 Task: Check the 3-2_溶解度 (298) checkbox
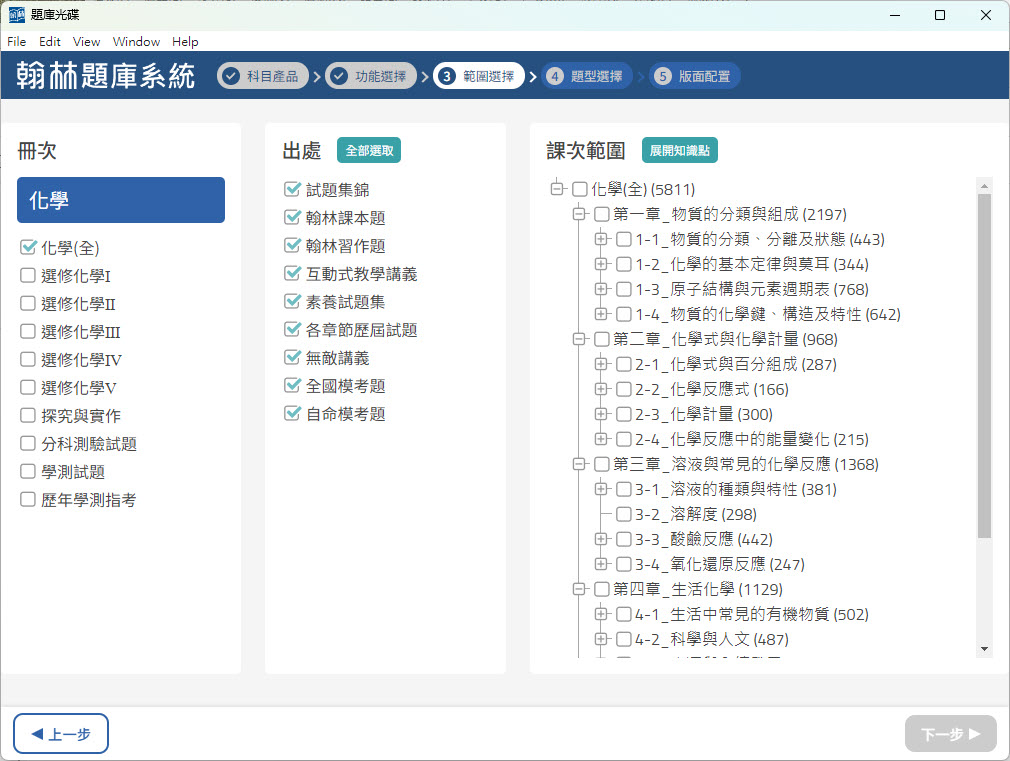624,514
